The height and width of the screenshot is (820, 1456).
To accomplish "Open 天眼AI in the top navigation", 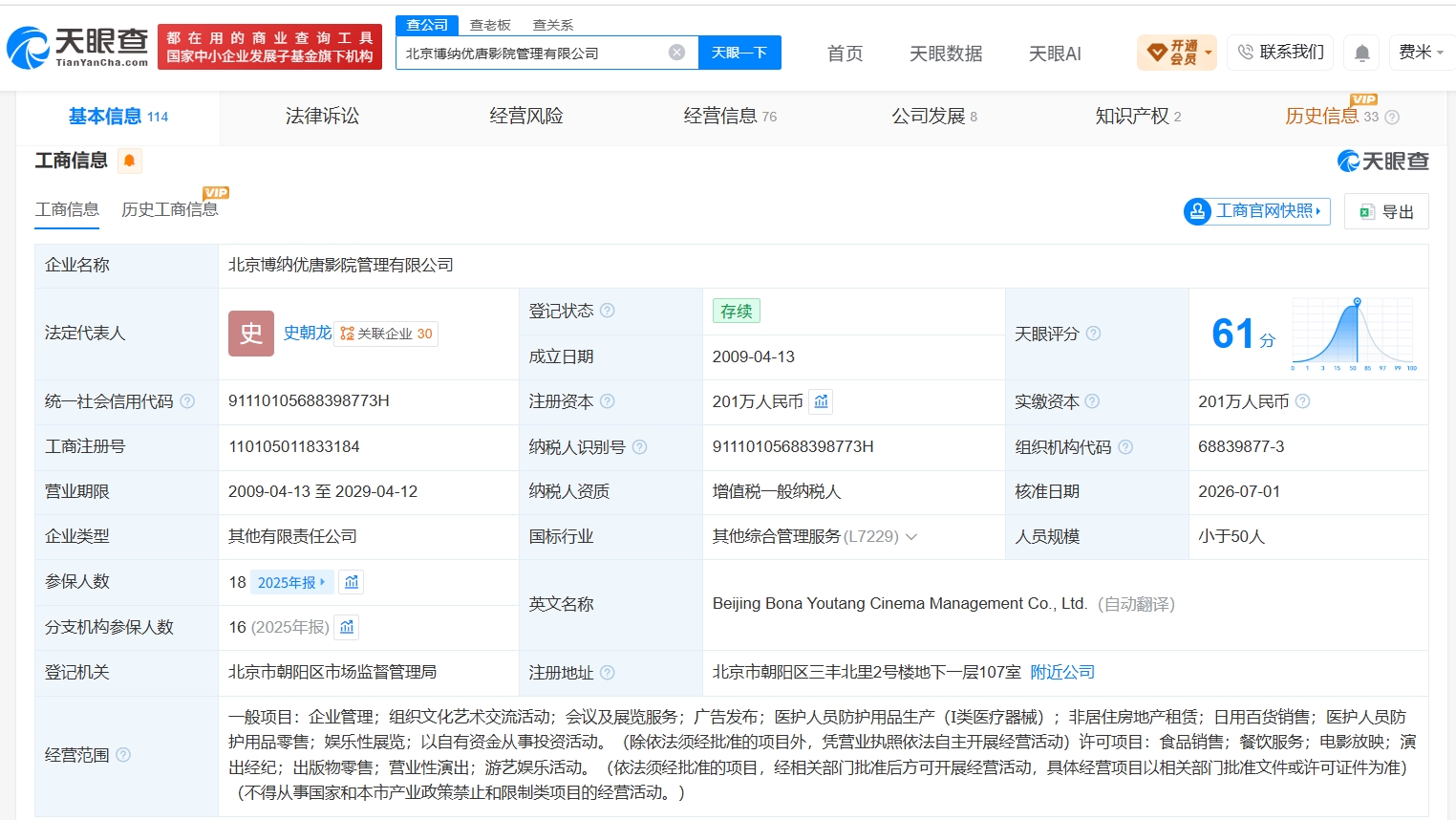I will click(x=1055, y=54).
